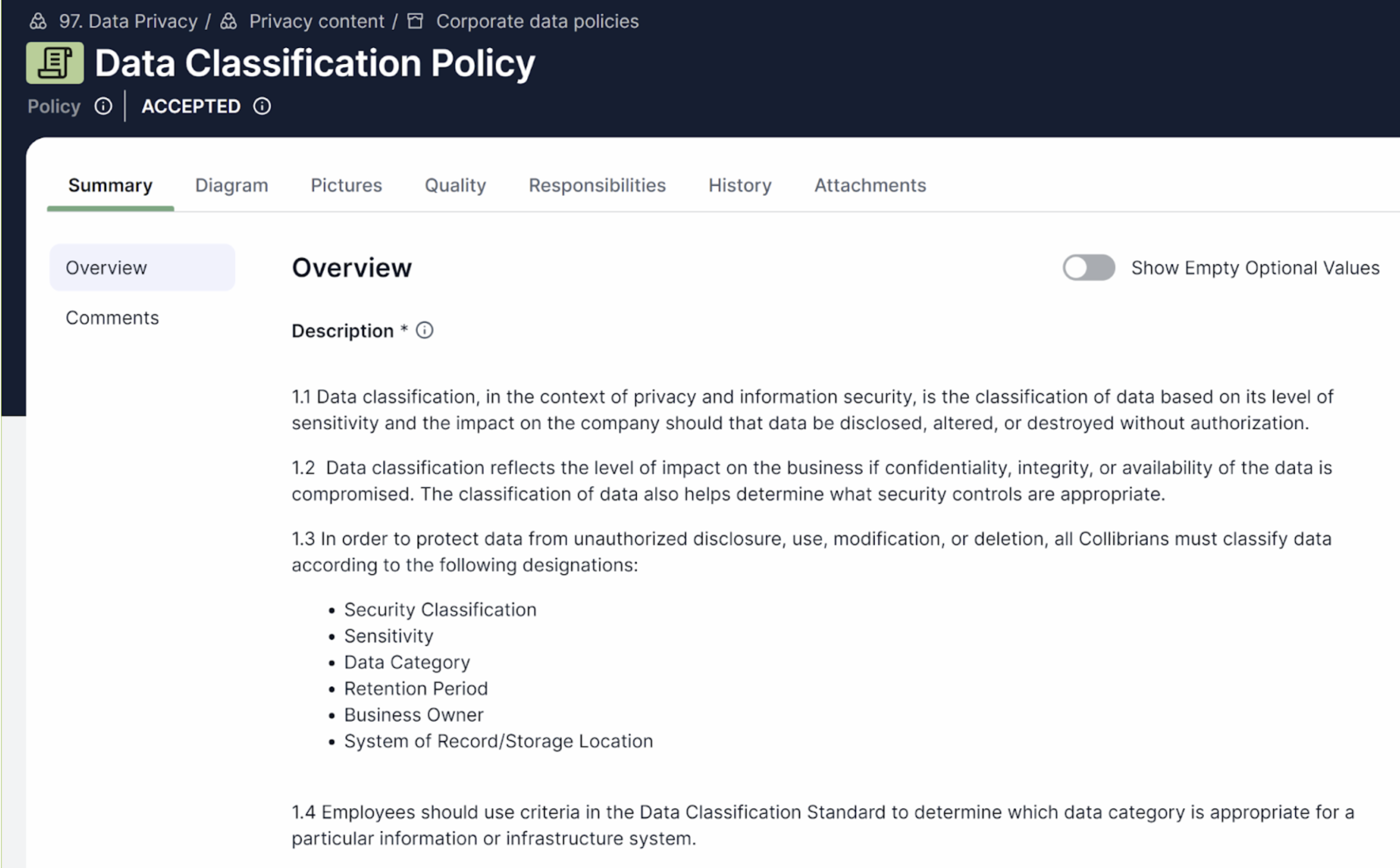The height and width of the screenshot is (868, 1400).
Task: Select Comments in the sidebar
Action: [112, 317]
